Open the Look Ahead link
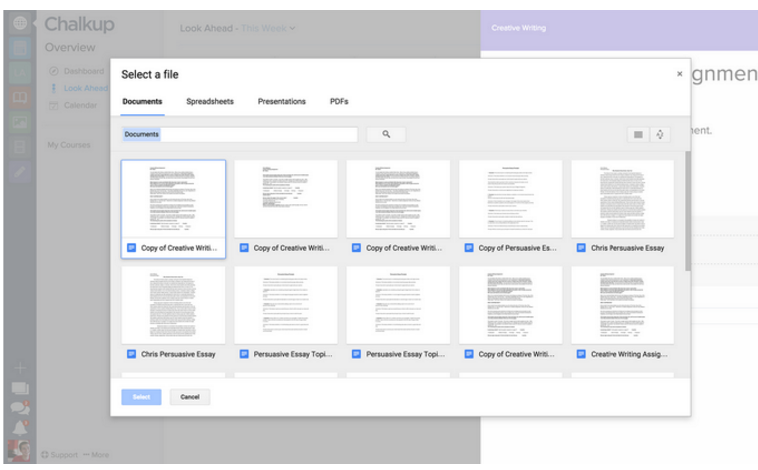758x470 pixels. pos(80,88)
